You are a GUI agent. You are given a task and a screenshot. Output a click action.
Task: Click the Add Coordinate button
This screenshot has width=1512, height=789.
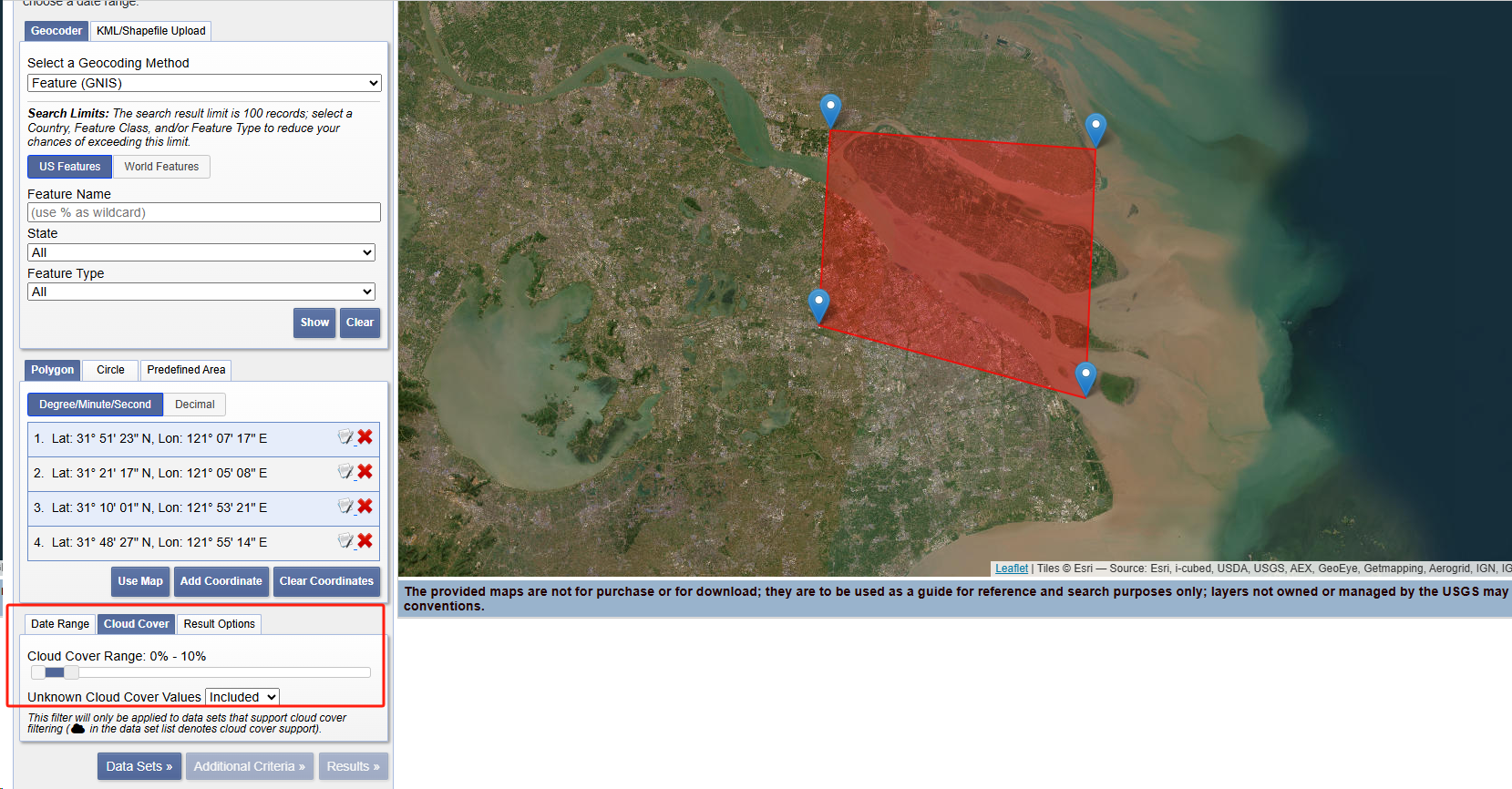point(221,581)
